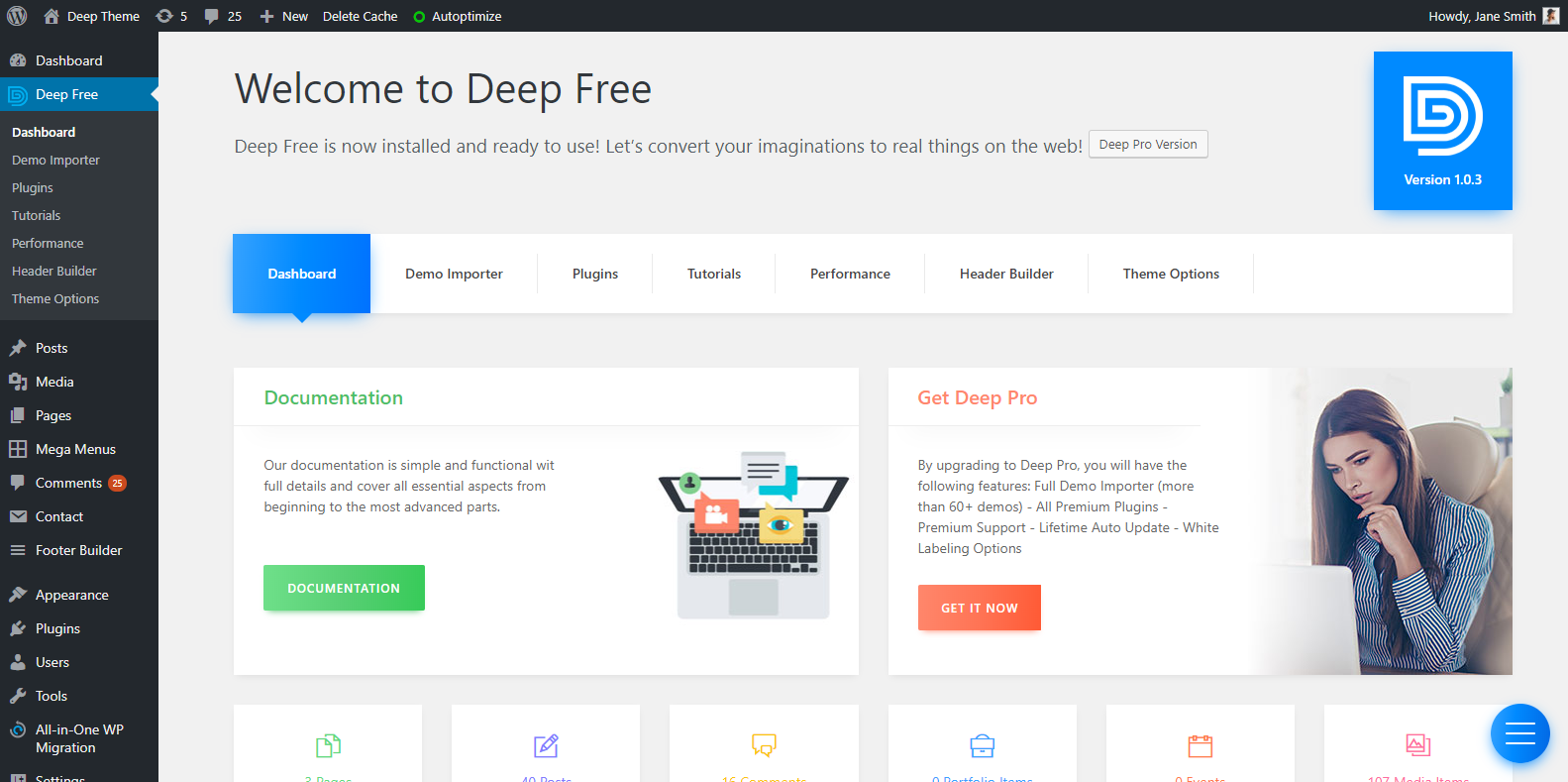
Task: Click the 25 badge next to Comments
Action: 117,484
